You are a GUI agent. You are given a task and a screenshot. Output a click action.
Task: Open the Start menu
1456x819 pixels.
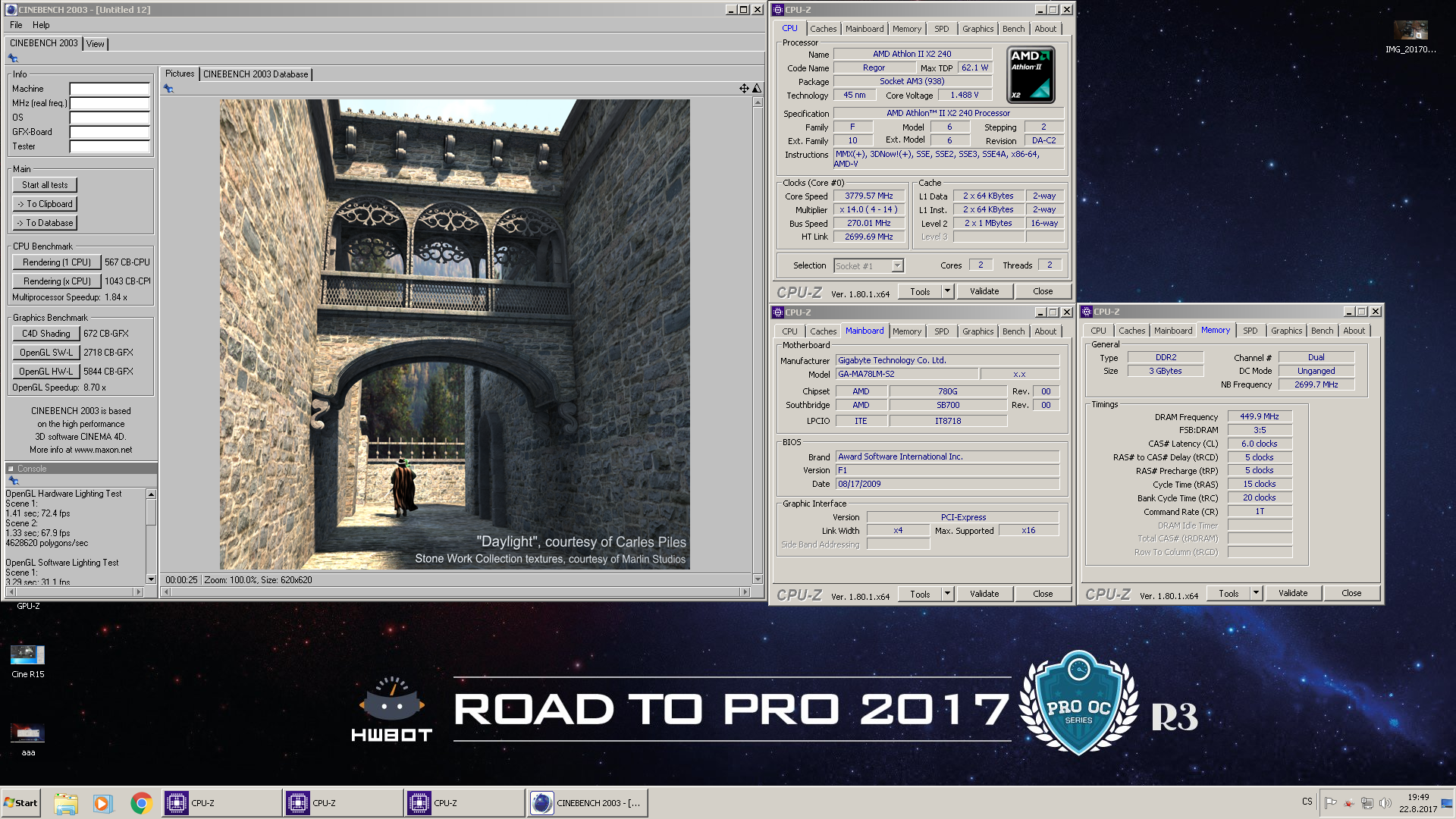(20, 803)
